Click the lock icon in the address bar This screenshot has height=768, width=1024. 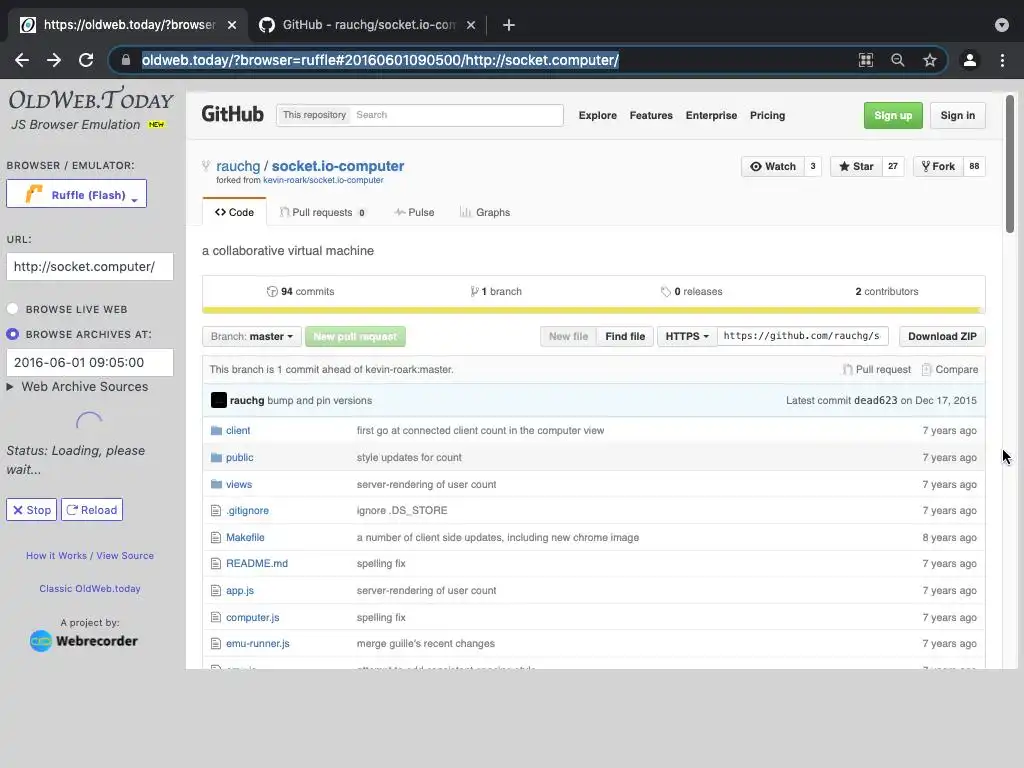126,60
